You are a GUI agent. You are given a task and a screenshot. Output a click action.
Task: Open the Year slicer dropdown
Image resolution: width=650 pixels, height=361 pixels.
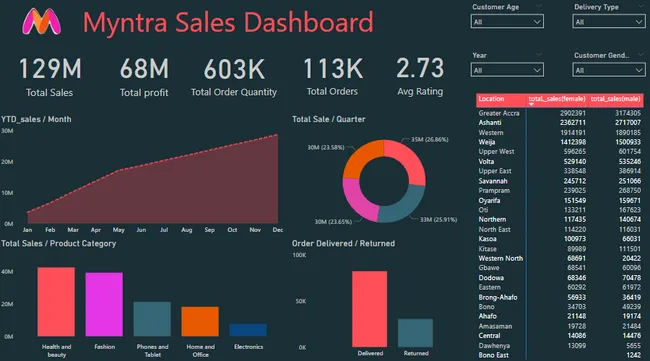(507, 70)
